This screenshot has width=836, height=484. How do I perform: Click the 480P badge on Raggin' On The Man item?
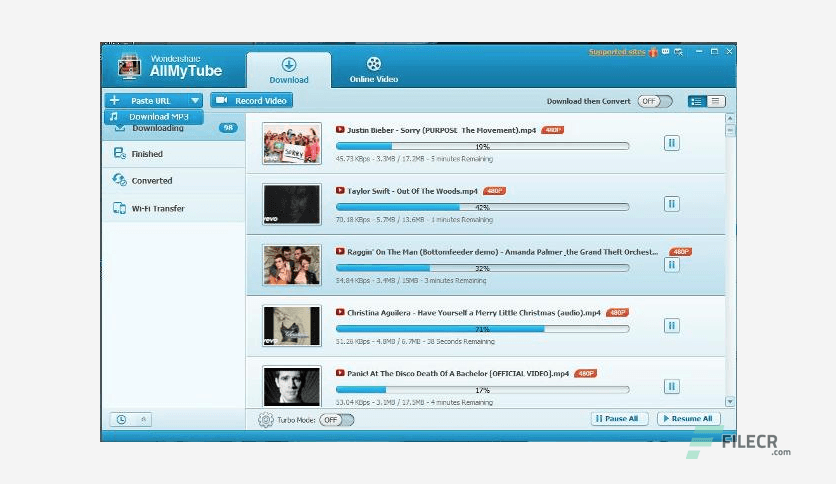pyautogui.click(x=680, y=252)
